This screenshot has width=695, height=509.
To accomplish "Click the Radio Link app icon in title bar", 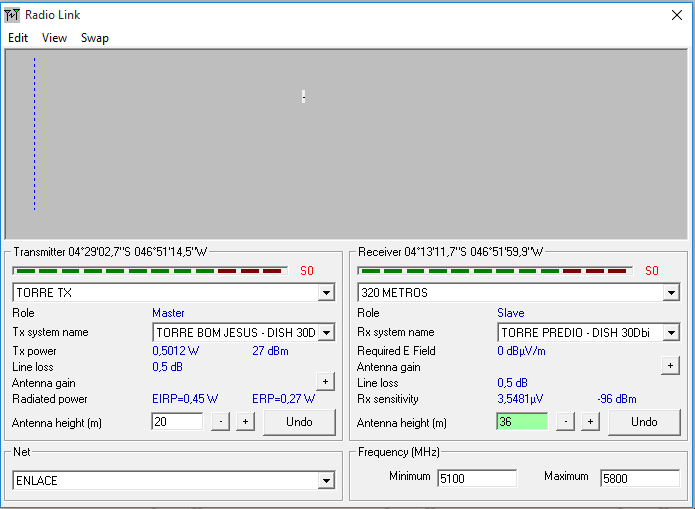I will tap(12, 15).
